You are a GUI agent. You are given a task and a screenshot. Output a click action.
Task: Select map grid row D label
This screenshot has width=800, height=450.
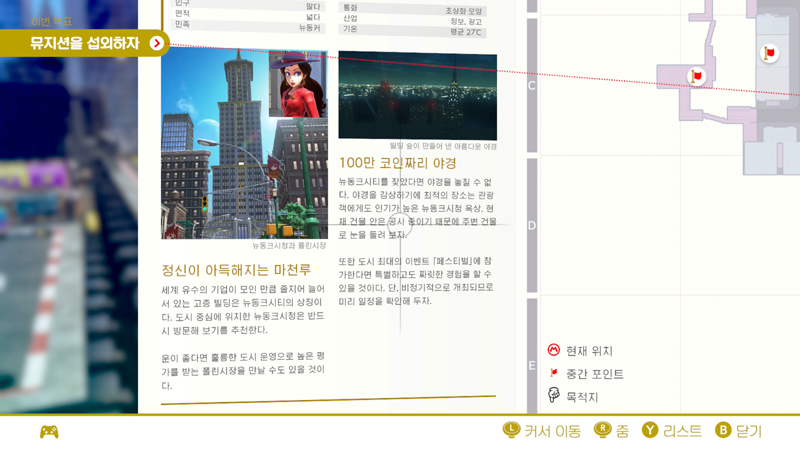[532, 226]
